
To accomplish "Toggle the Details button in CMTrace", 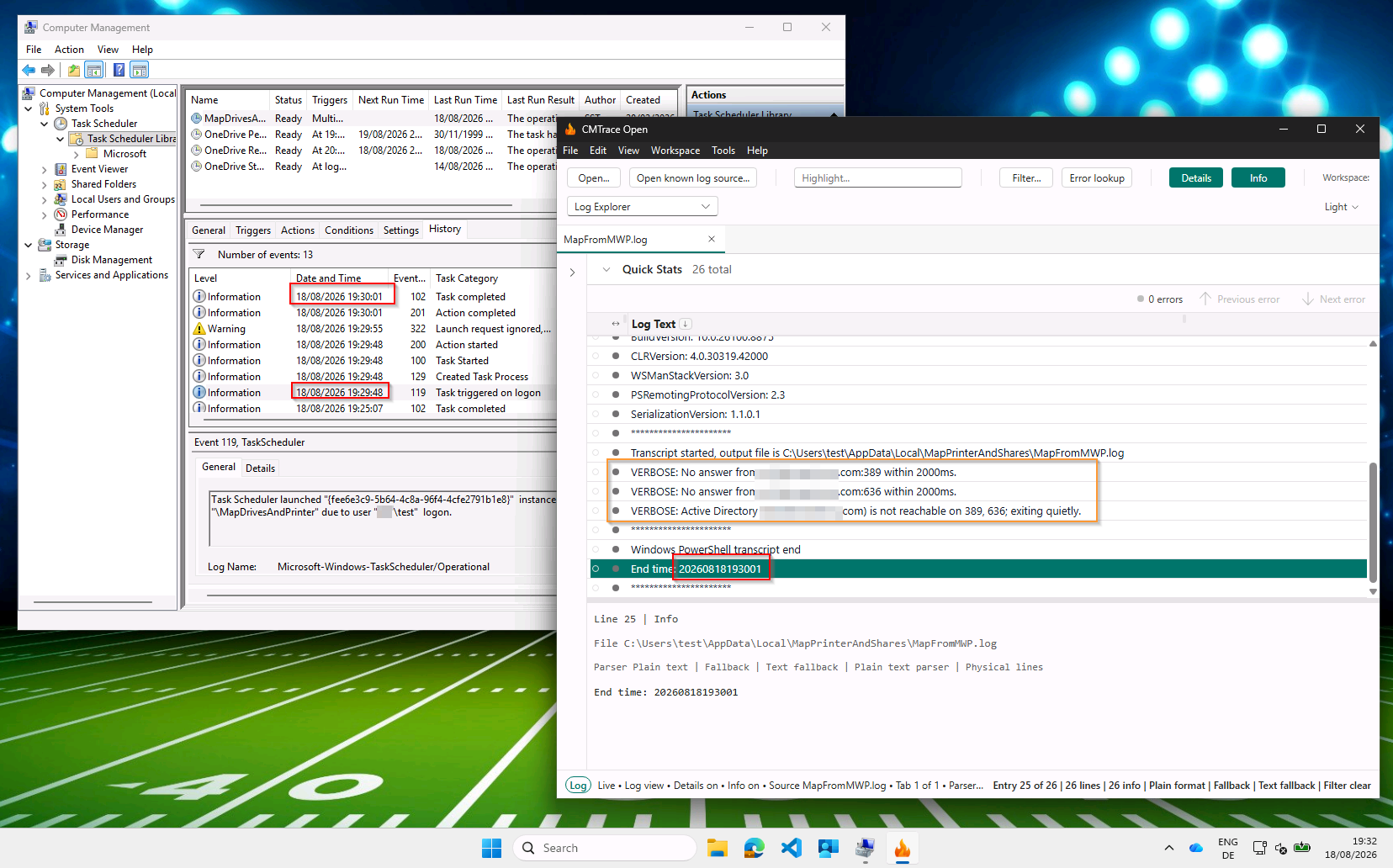I will pos(1195,177).
